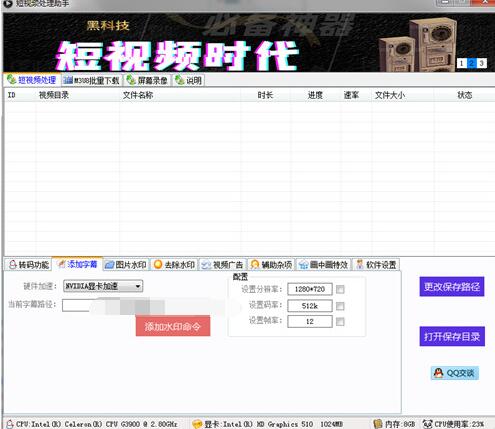
Task: Open the M3U8批量下载 tab
Action: click(x=91, y=80)
